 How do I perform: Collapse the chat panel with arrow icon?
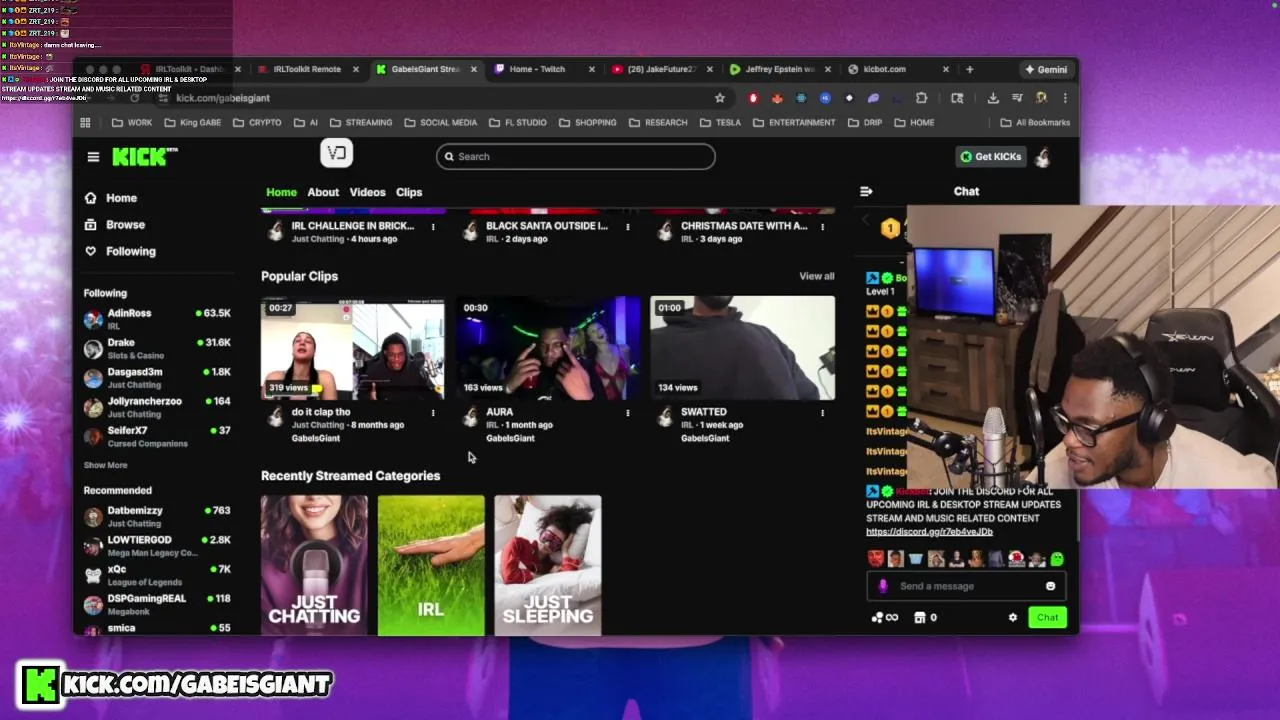(x=866, y=191)
